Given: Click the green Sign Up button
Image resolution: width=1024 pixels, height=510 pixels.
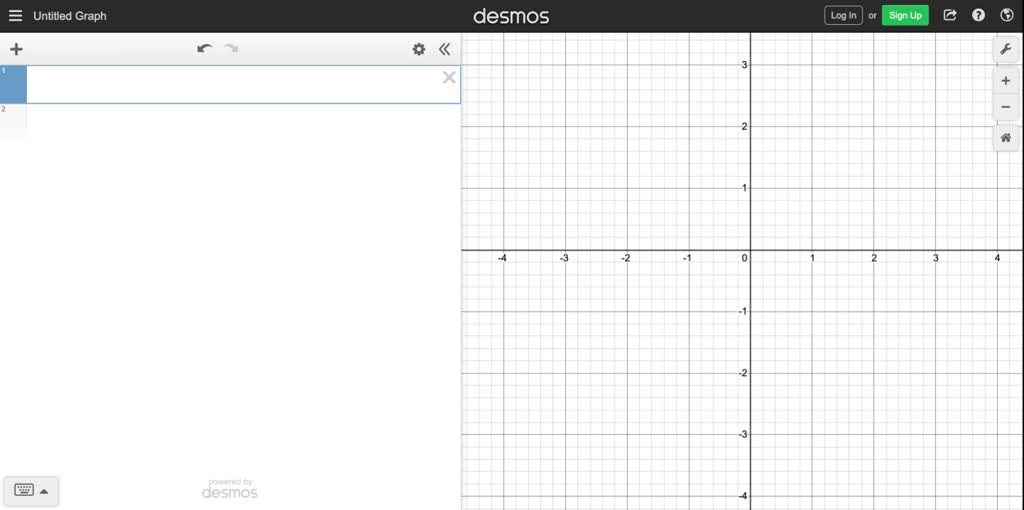Looking at the screenshot, I should 905,16.
